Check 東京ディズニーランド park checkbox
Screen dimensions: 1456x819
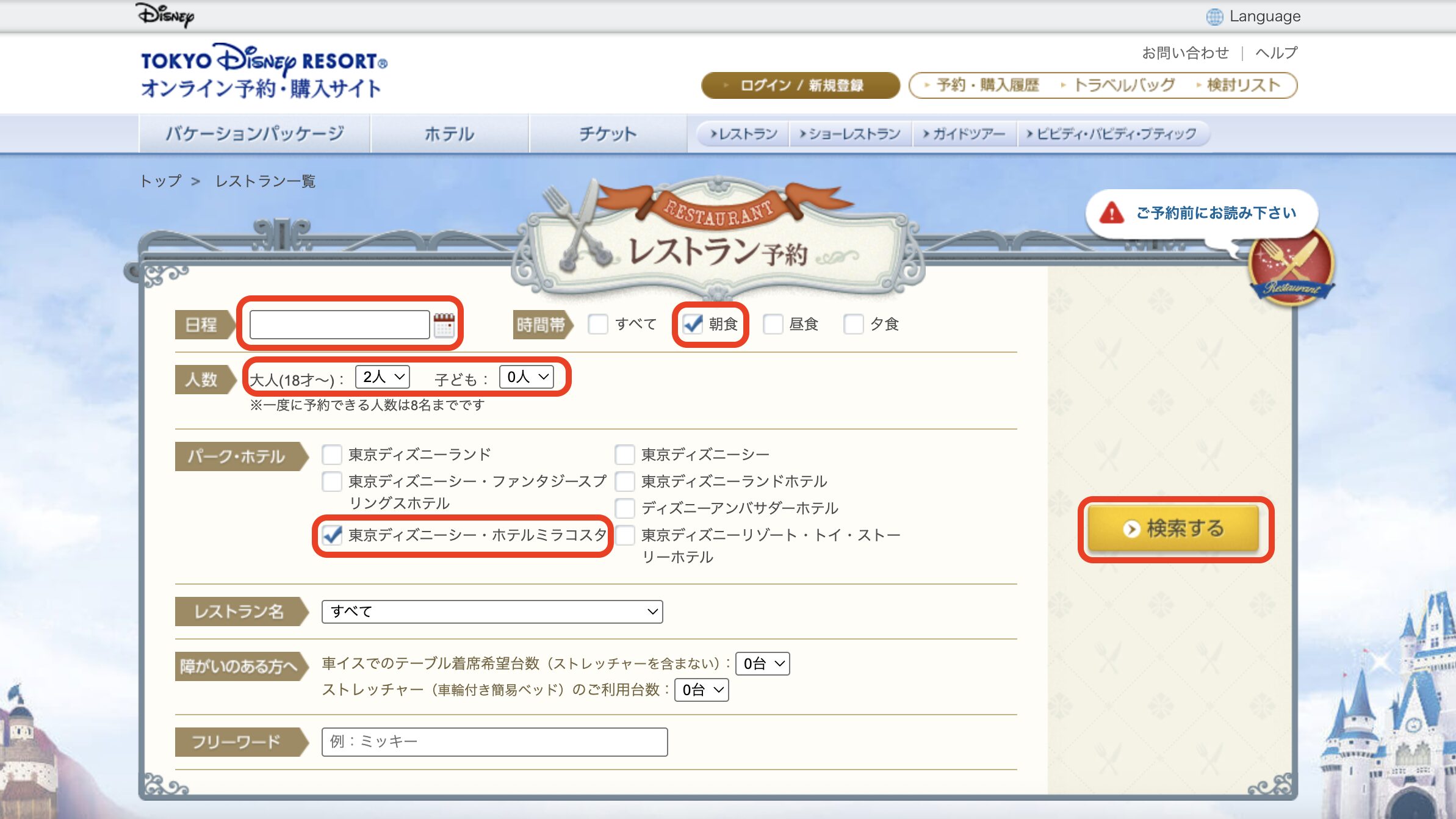332,455
